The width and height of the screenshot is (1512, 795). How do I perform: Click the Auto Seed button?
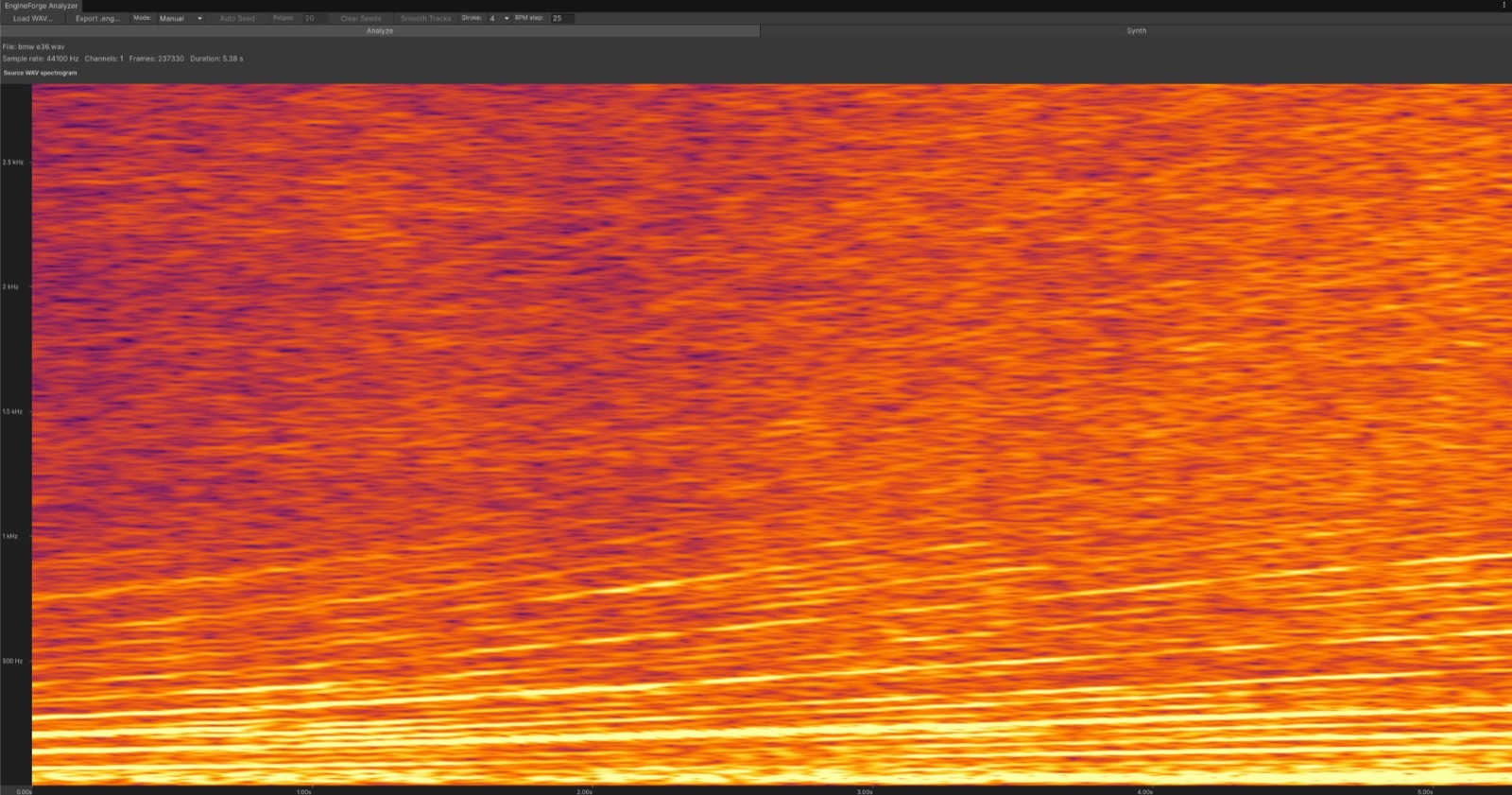click(237, 18)
